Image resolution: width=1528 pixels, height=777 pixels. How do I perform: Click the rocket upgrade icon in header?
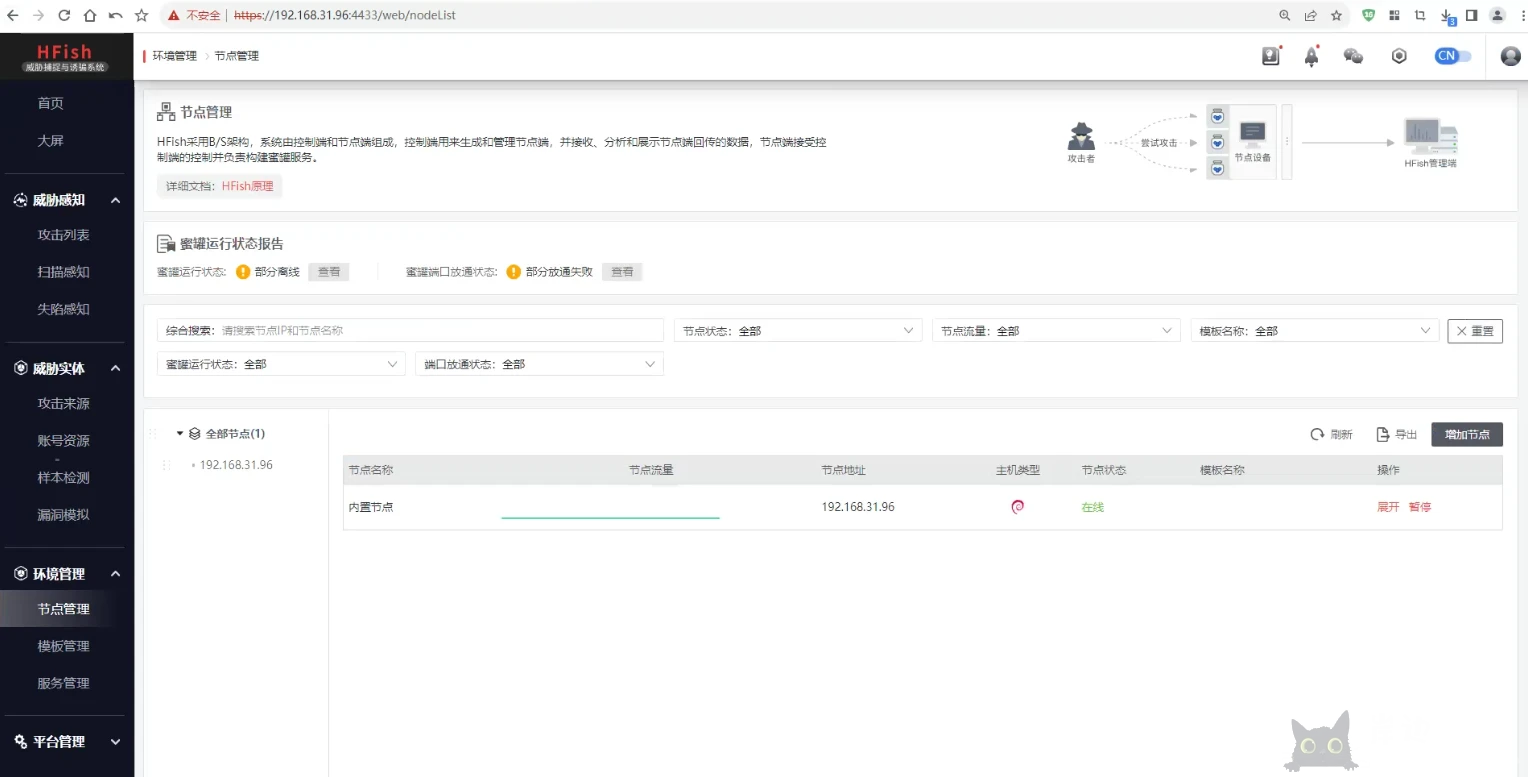[x=1311, y=57]
